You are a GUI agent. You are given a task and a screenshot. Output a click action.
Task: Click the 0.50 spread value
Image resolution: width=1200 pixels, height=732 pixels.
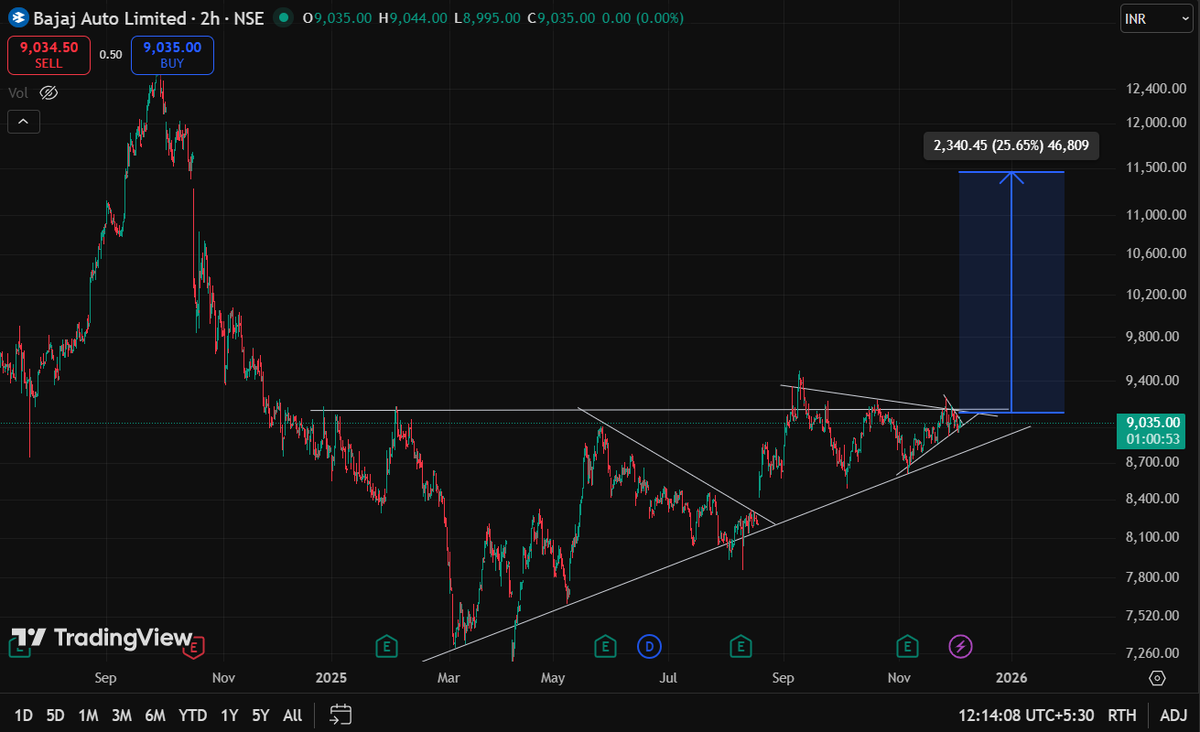point(110,55)
